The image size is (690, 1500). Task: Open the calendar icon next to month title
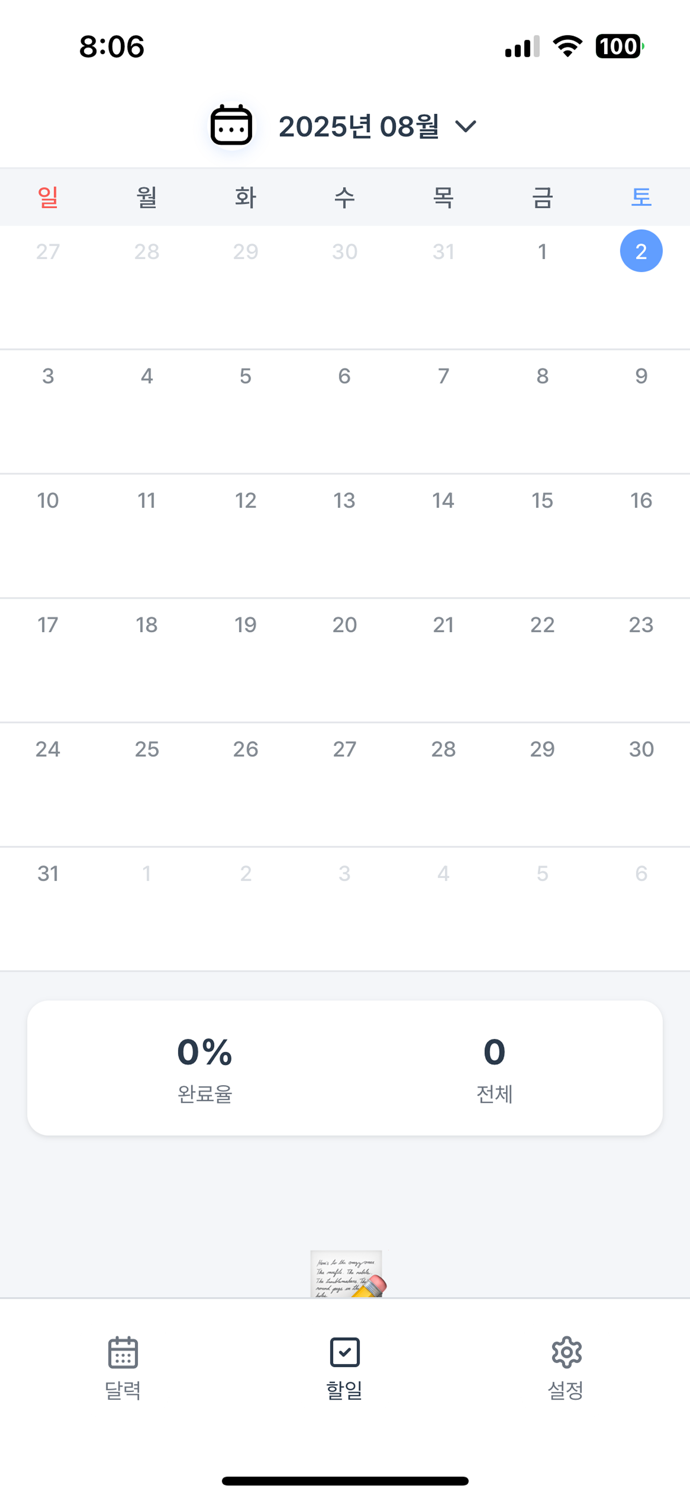point(230,125)
